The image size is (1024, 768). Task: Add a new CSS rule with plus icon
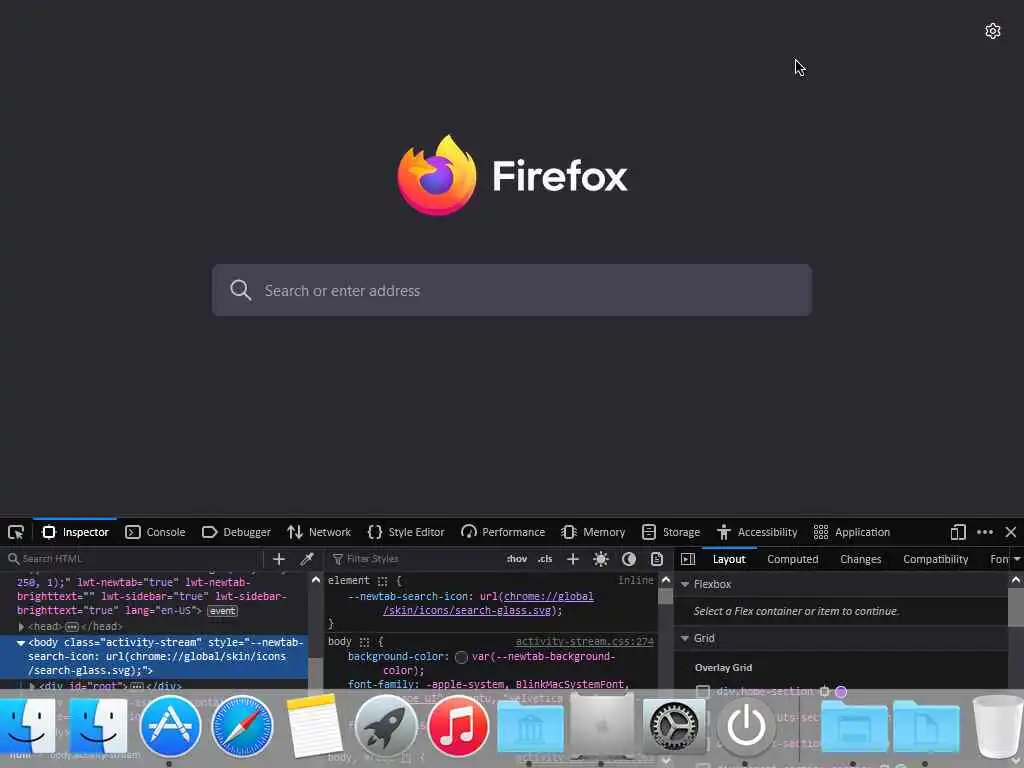[x=573, y=559]
